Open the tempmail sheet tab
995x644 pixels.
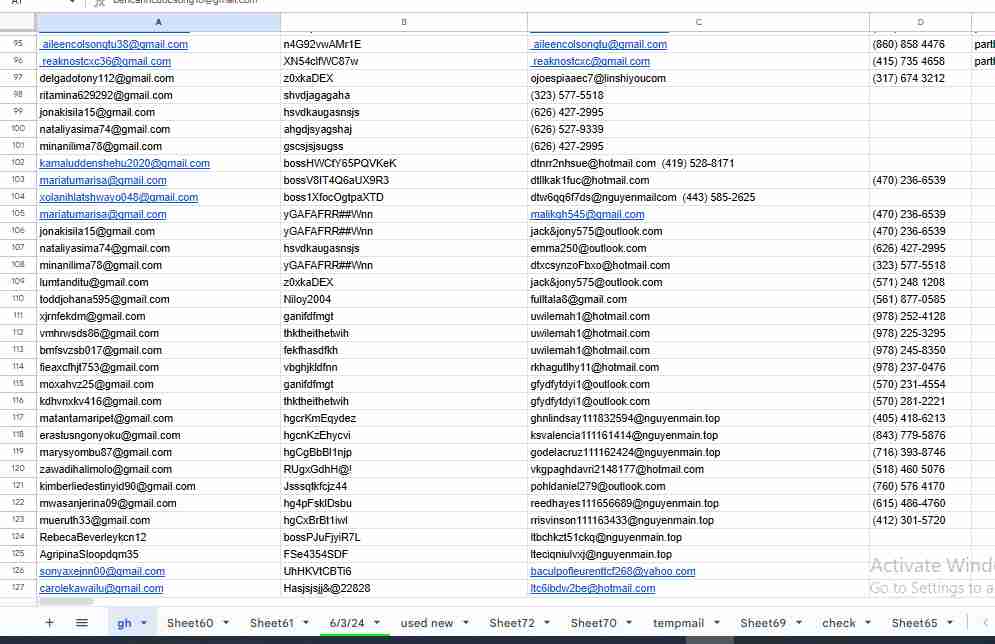(x=678, y=623)
